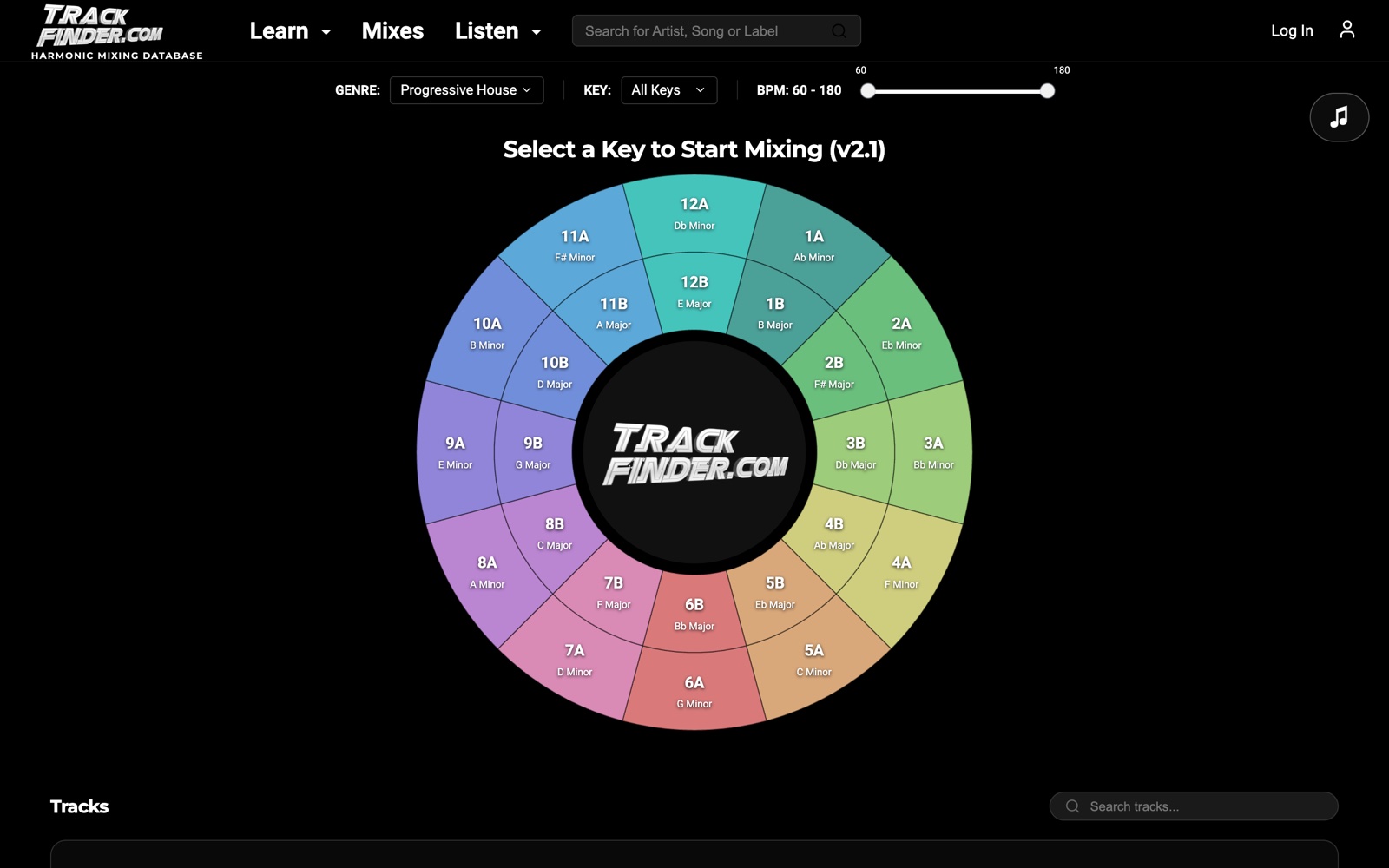Select the 1B B Major wheel segment
Image resolution: width=1389 pixels, height=868 pixels.
(x=775, y=312)
